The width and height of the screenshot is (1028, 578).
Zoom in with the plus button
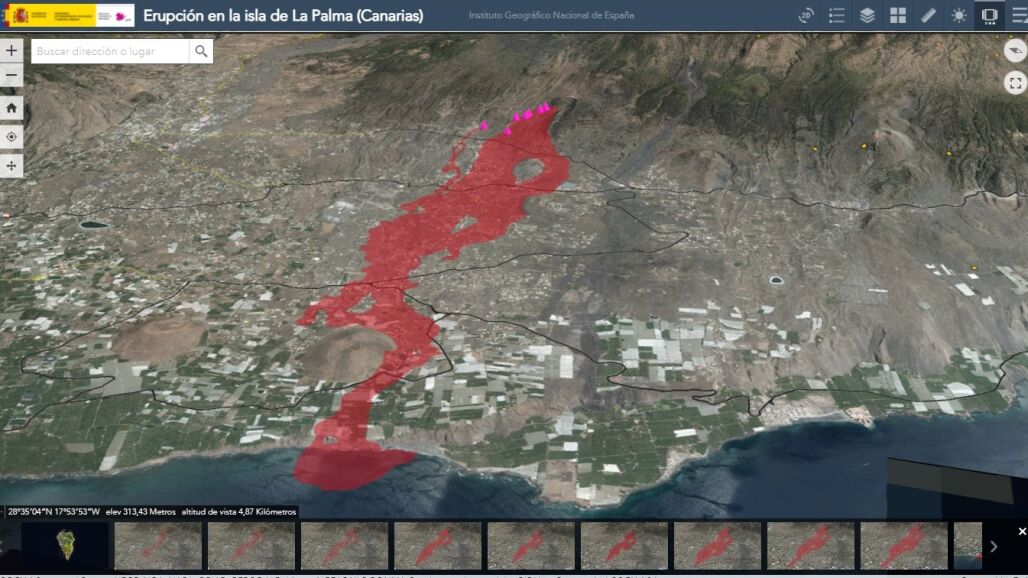click(12, 50)
